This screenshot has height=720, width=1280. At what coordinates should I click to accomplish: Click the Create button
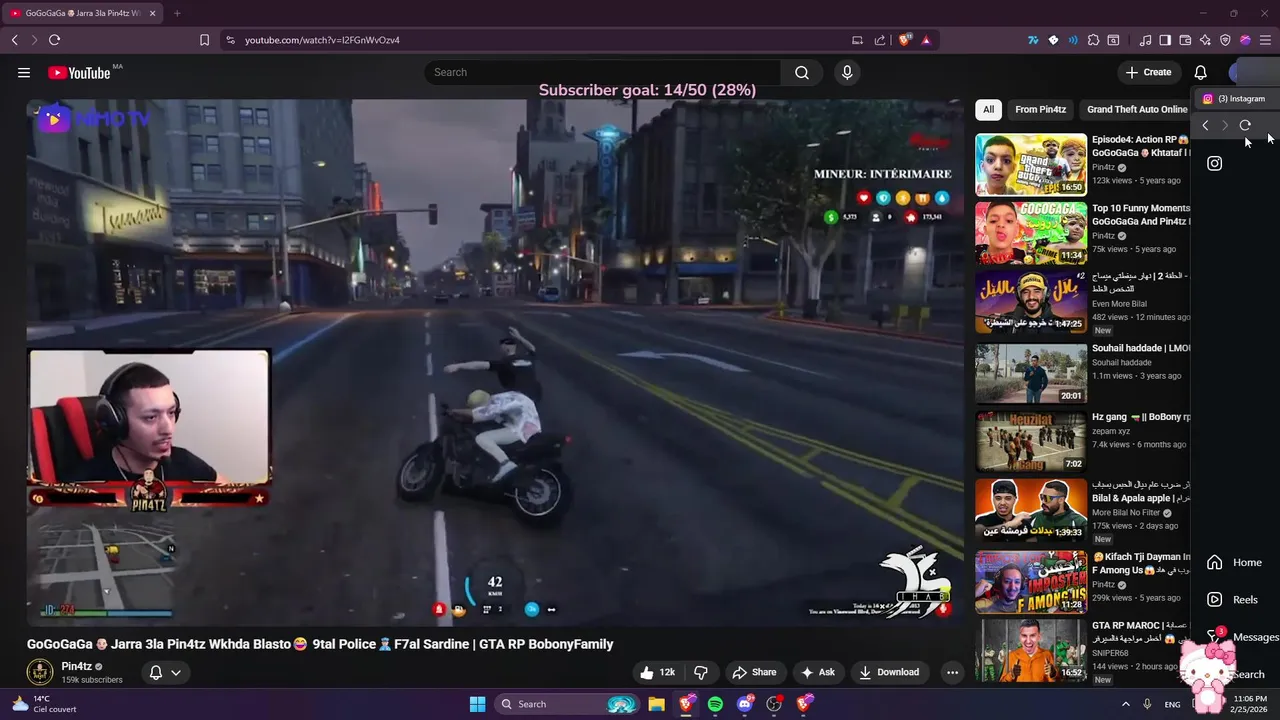tap(1148, 72)
